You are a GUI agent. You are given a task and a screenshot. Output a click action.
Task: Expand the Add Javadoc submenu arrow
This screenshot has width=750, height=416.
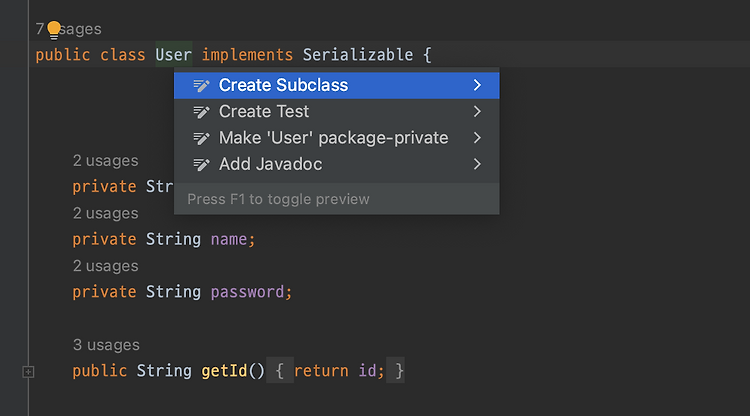coord(478,164)
